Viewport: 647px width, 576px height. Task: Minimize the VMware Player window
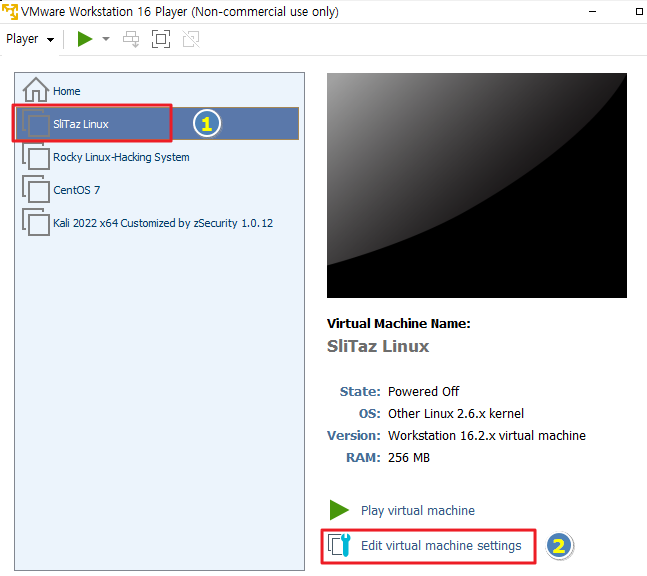(x=593, y=12)
